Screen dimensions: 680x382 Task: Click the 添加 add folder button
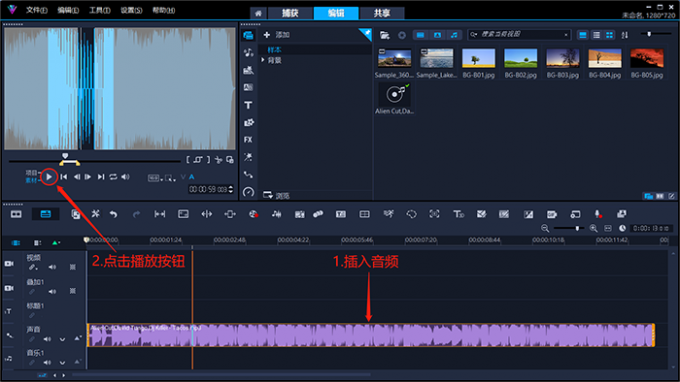point(277,35)
